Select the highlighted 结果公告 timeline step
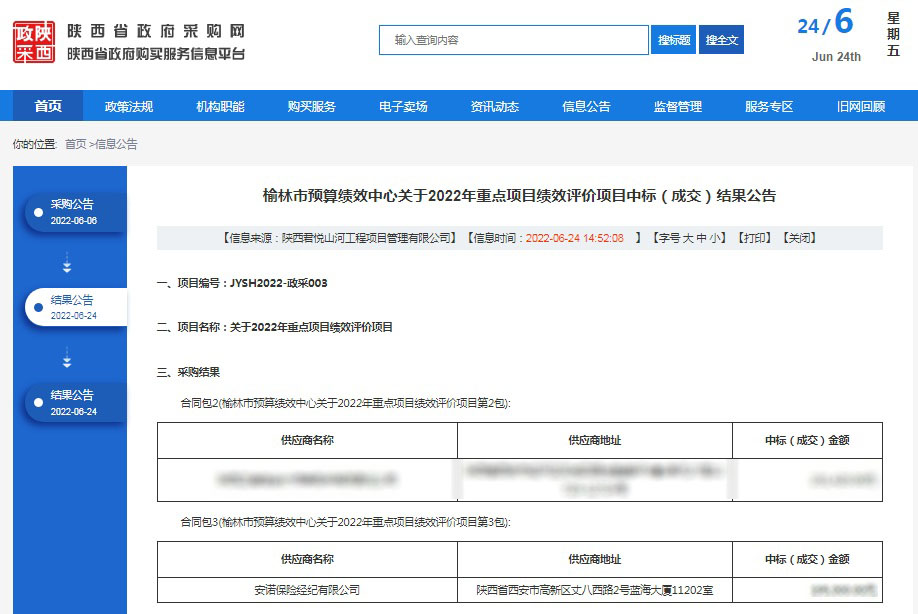 (75, 307)
